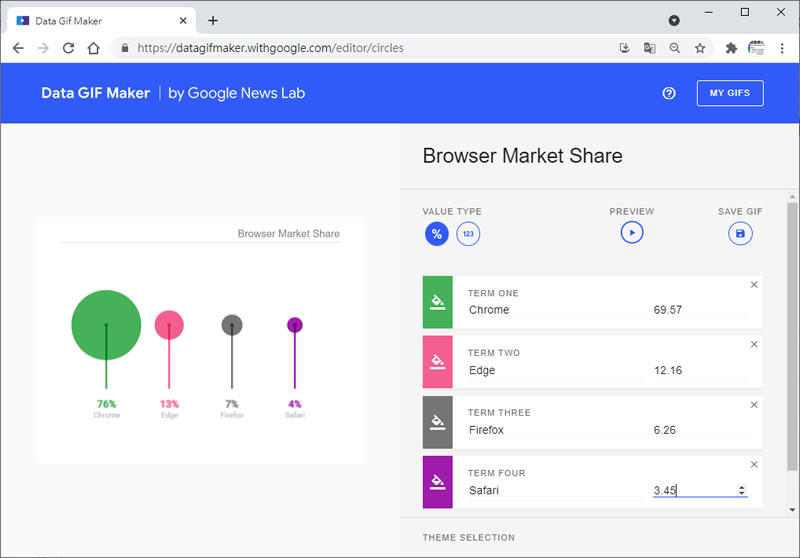Select the percent value type
The image size is (800, 558).
tap(436, 234)
